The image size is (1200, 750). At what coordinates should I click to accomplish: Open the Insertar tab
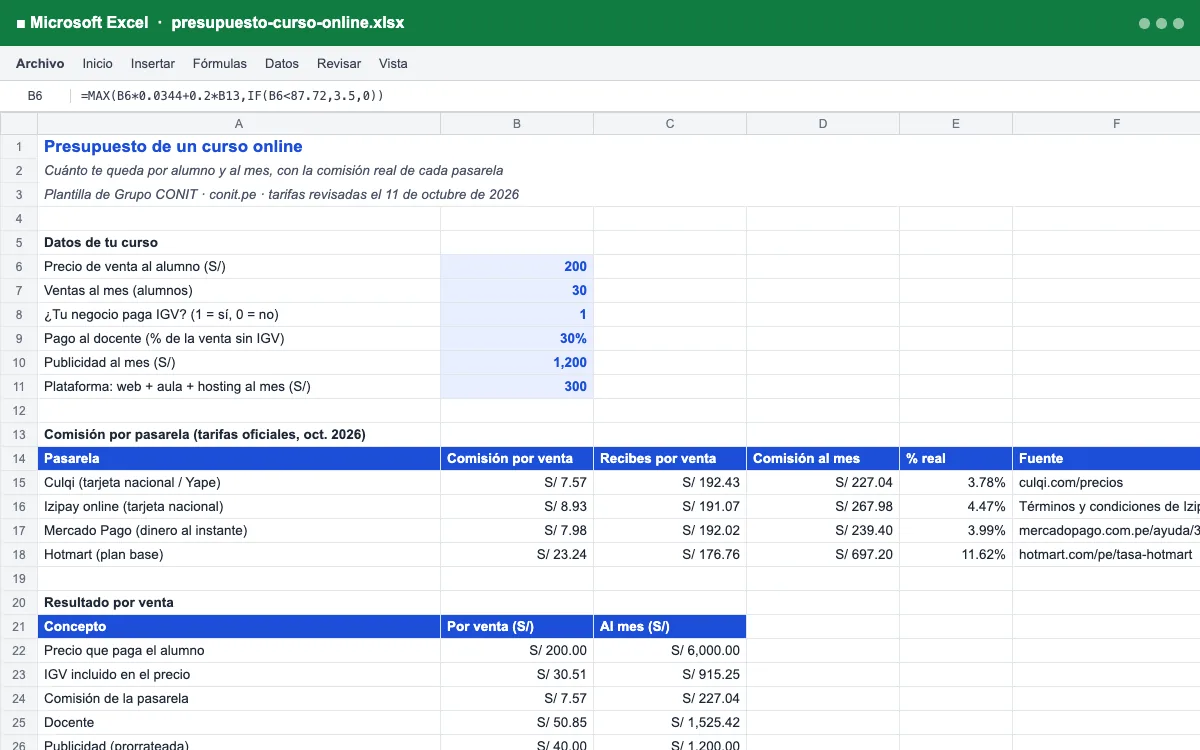click(x=152, y=63)
